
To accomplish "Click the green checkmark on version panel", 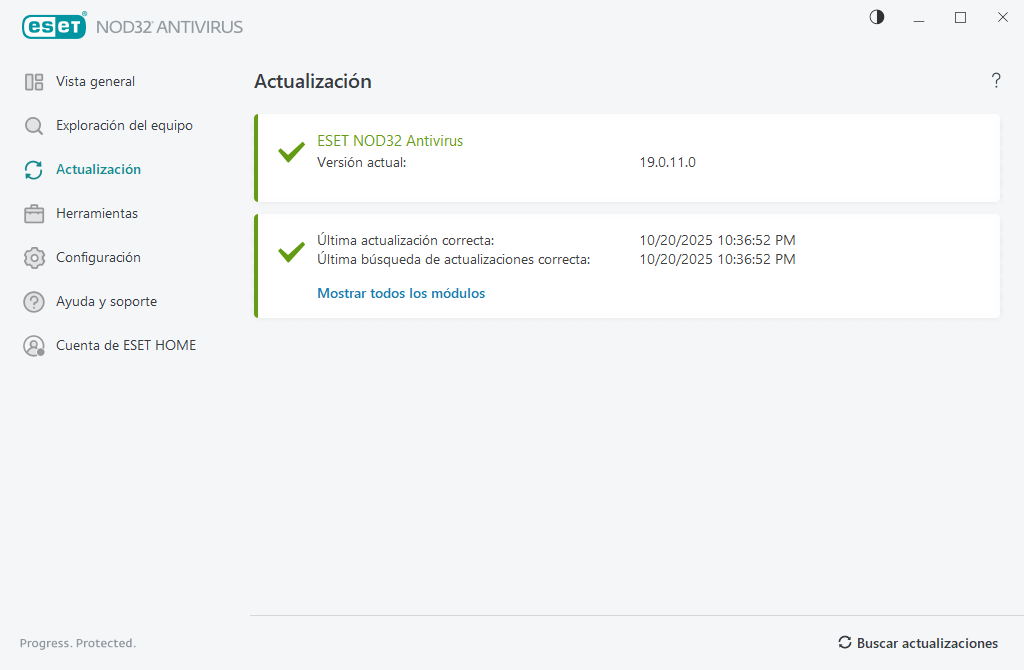I will tap(290, 152).
